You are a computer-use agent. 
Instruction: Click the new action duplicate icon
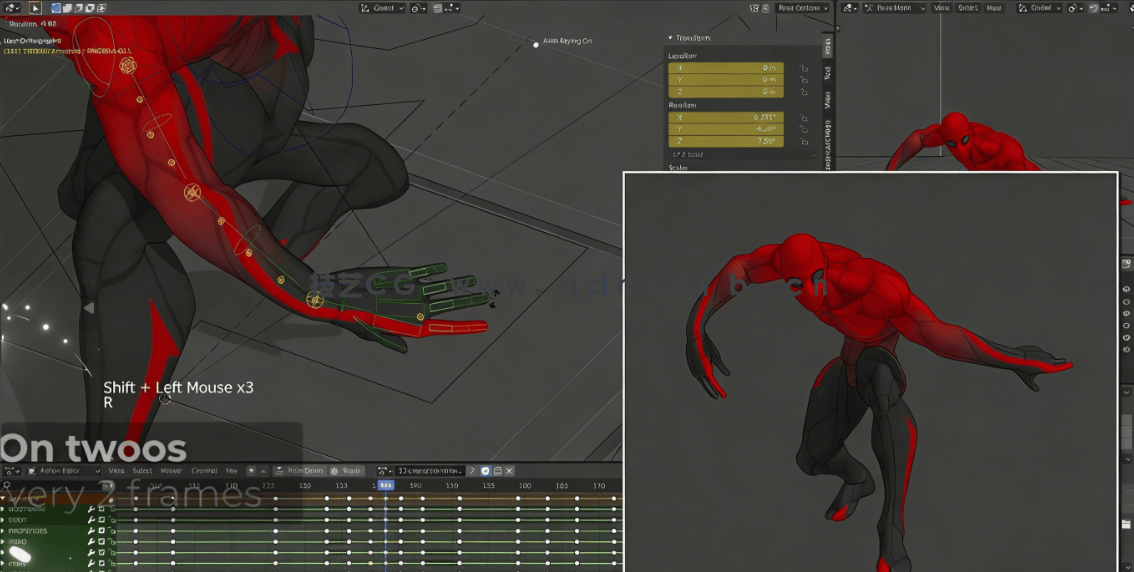(x=497, y=471)
